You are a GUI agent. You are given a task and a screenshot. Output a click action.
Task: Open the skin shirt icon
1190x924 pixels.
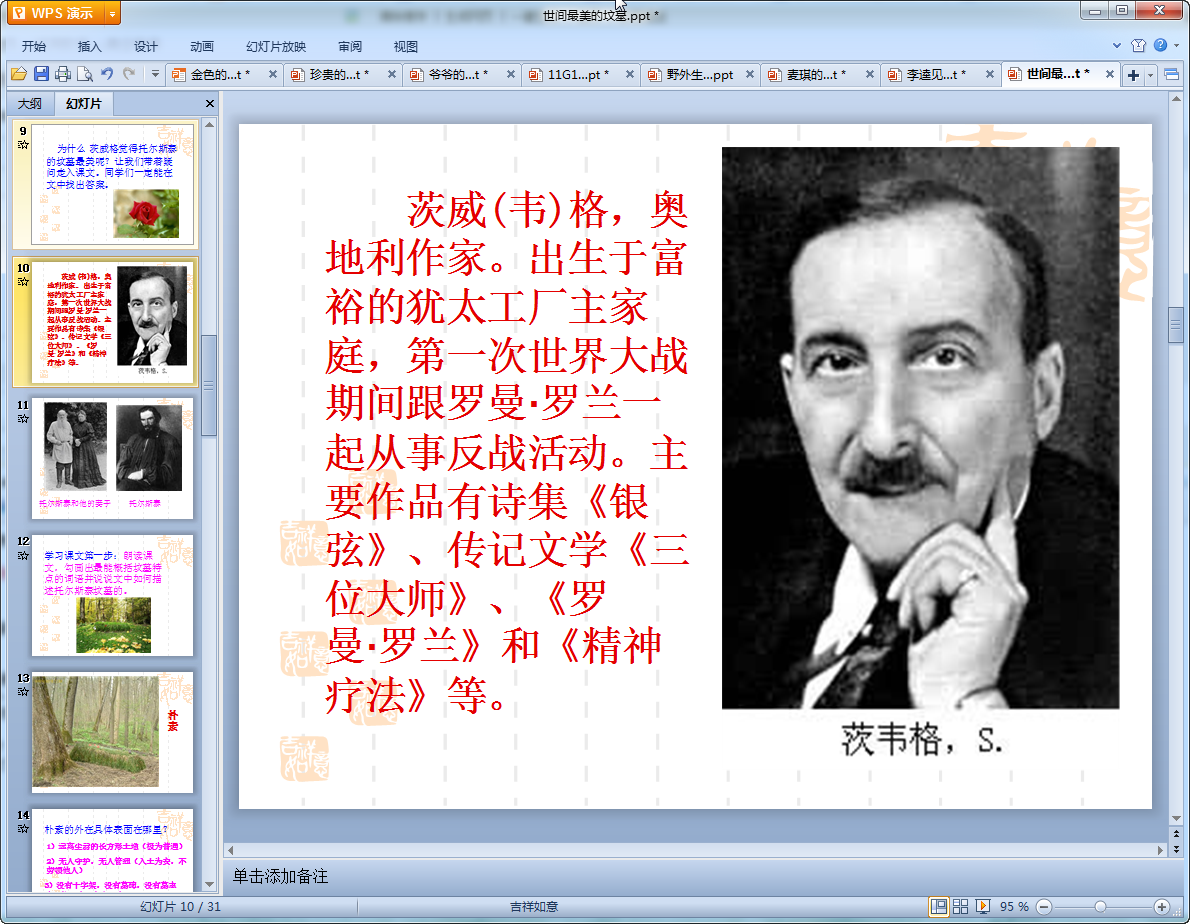1138,46
